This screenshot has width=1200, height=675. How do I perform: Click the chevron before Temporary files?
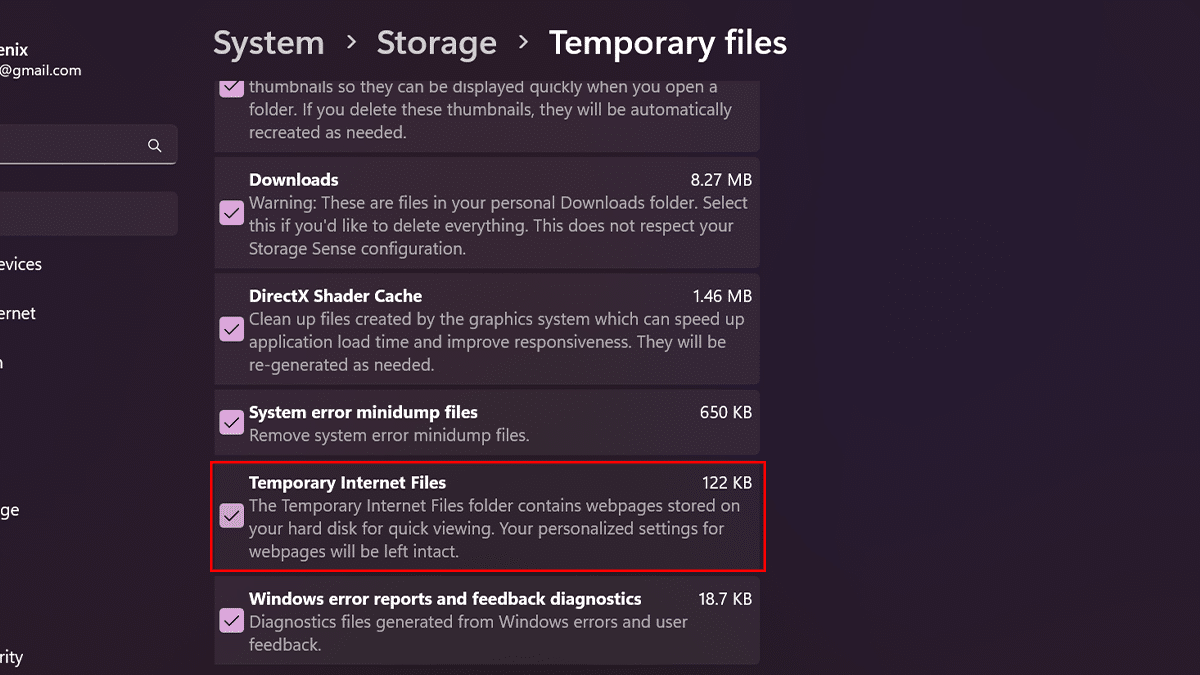(523, 43)
